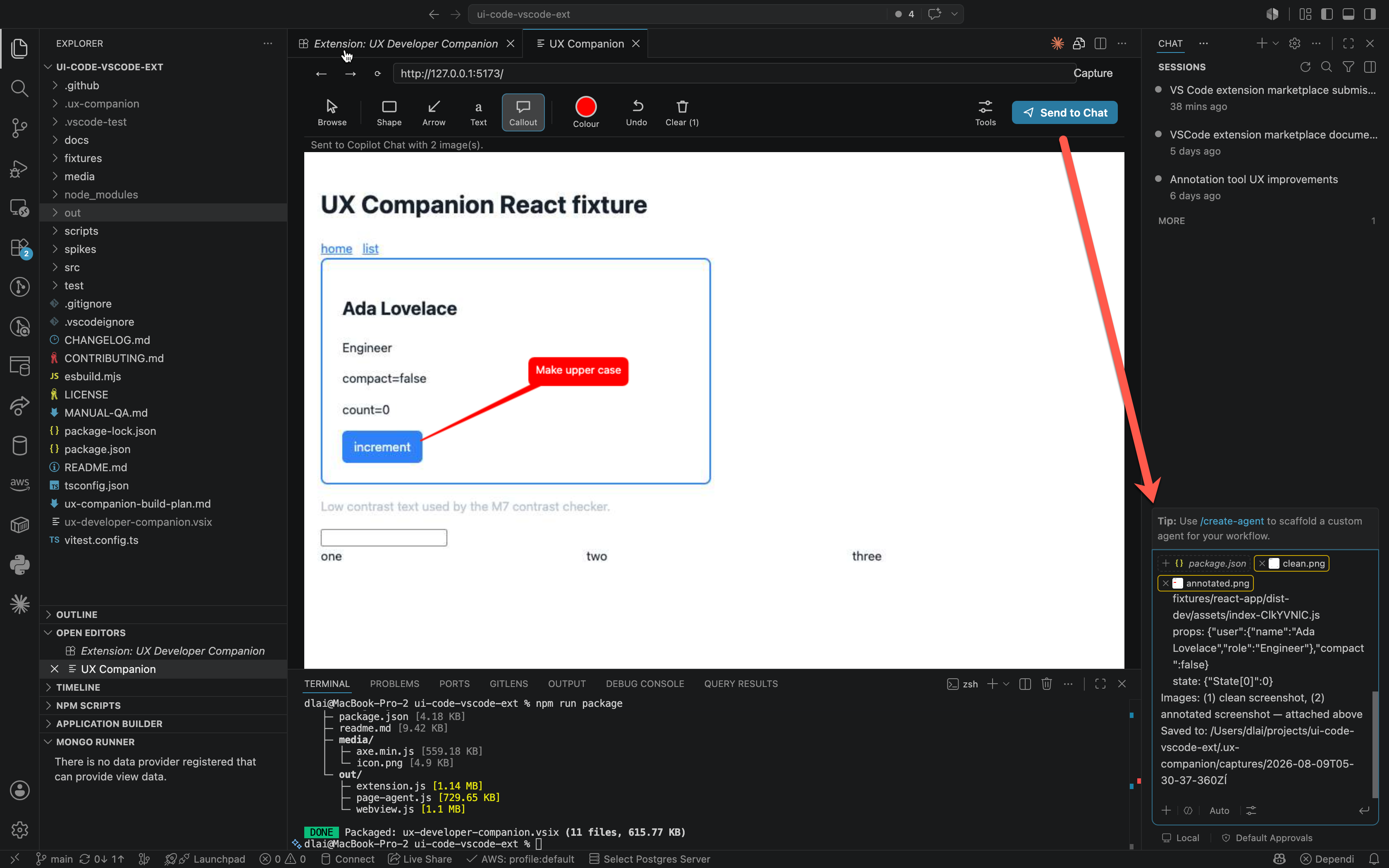Toggle the bottom panel
This screenshot has width=1389, height=868.
pyautogui.click(x=1348, y=14)
